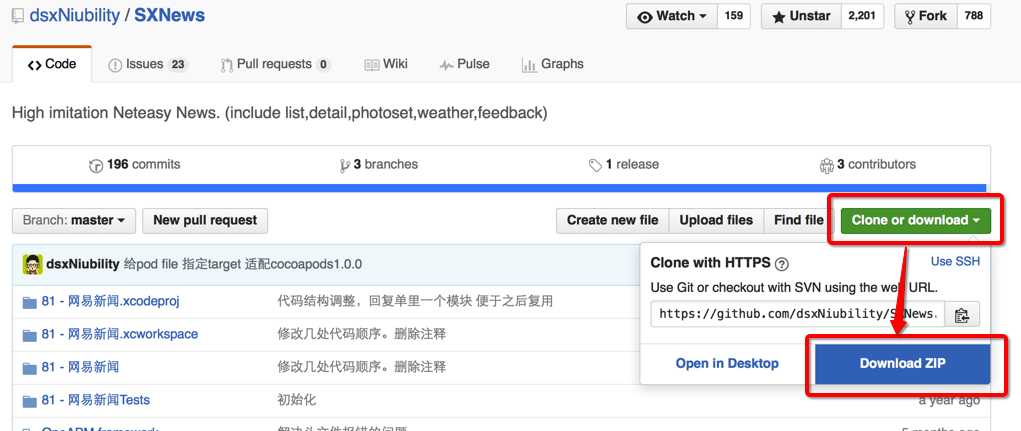Click the stargazer count 2,201
Screen dimensions: 1021x431
pyautogui.click(x=862, y=16)
